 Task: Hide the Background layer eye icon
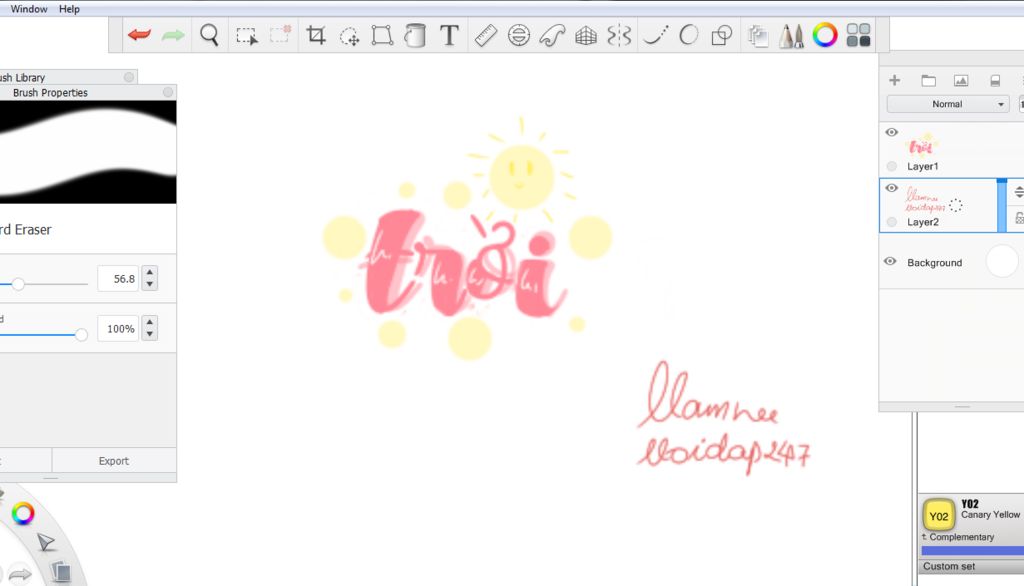pyautogui.click(x=890, y=261)
